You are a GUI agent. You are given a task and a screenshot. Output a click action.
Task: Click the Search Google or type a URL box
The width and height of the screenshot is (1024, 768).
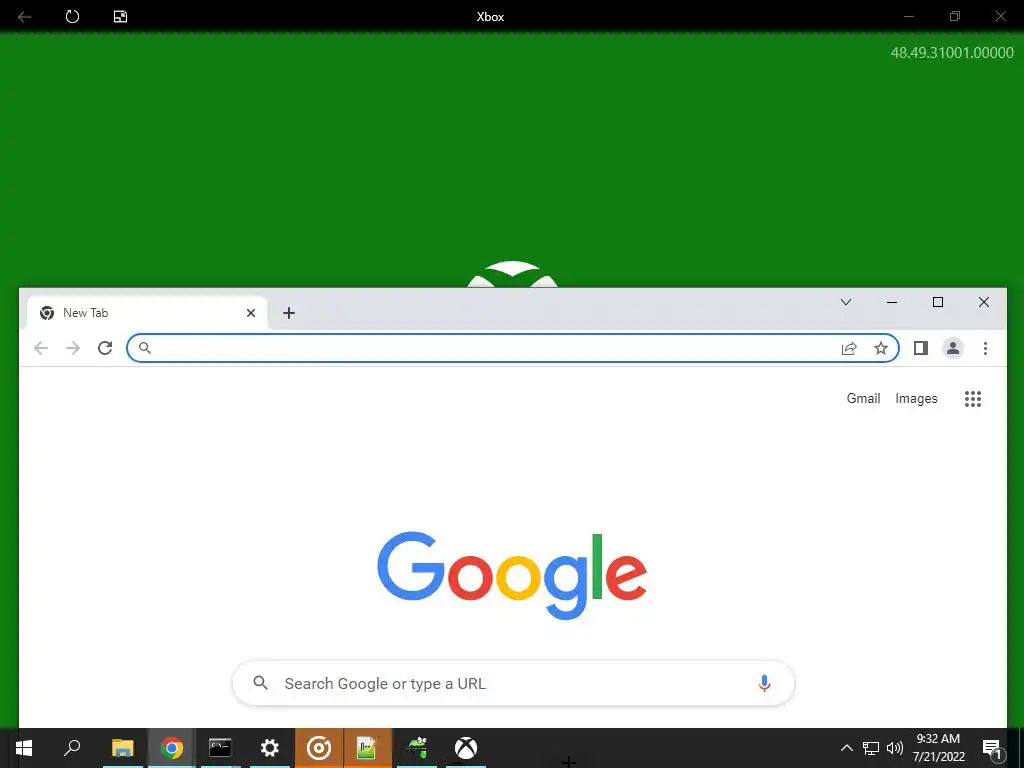pyautogui.click(x=513, y=683)
